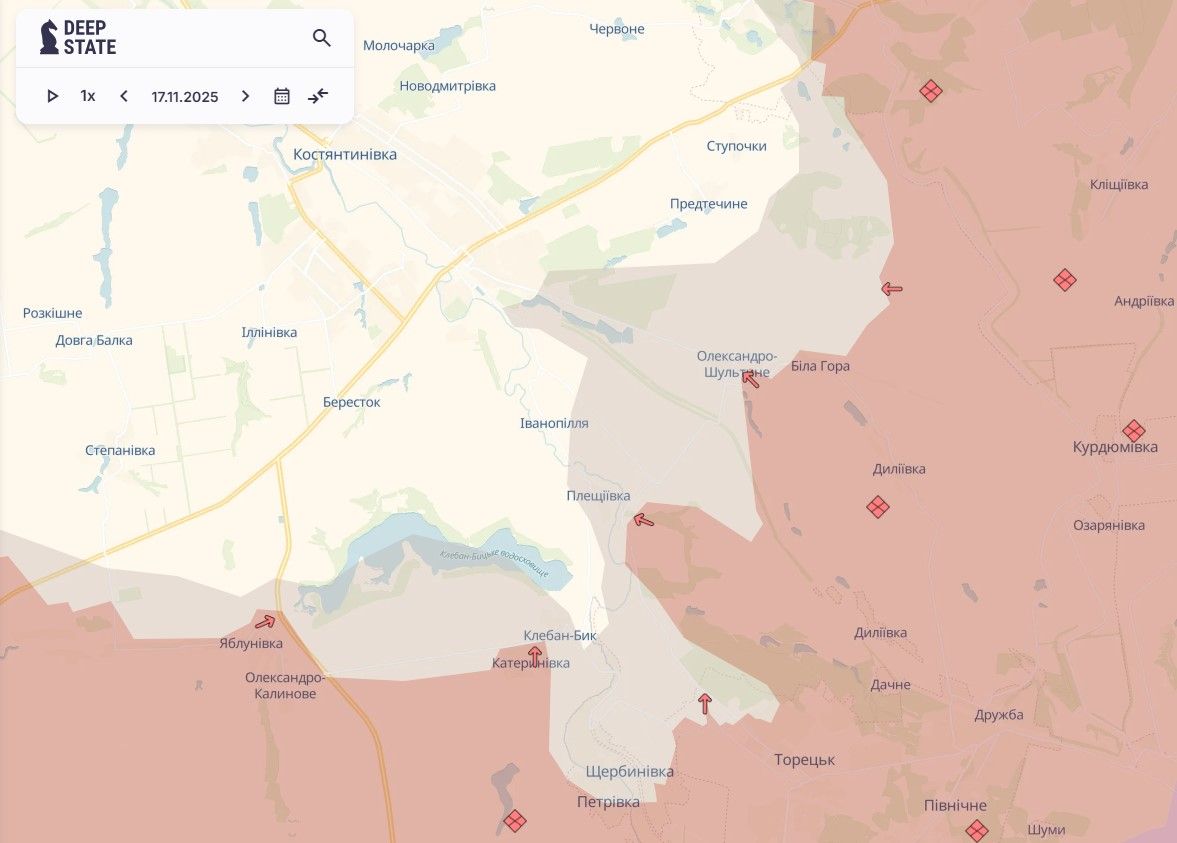Screen dimensions: 1177x843
Task: Go to the next date arrow
Action: 245,96
